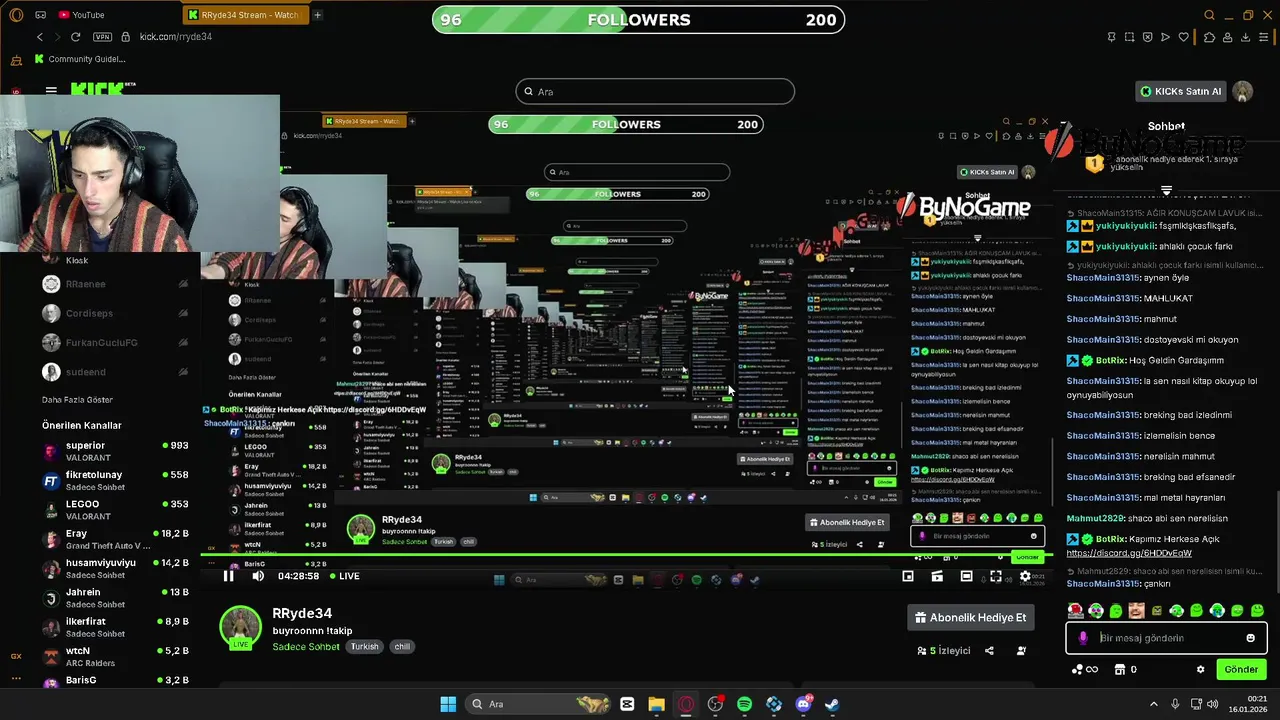The height and width of the screenshot is (720, 1280).
Task: Open the user profile avatar menu
Action: 1243,91
